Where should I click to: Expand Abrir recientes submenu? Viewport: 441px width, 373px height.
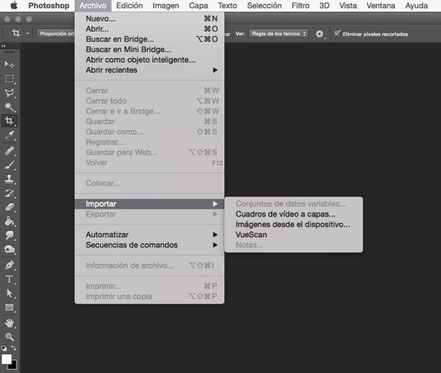pos(150,70)
